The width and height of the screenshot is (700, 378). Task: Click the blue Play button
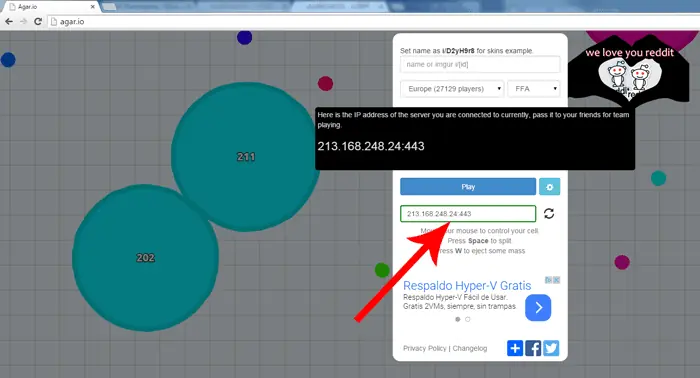468,187
